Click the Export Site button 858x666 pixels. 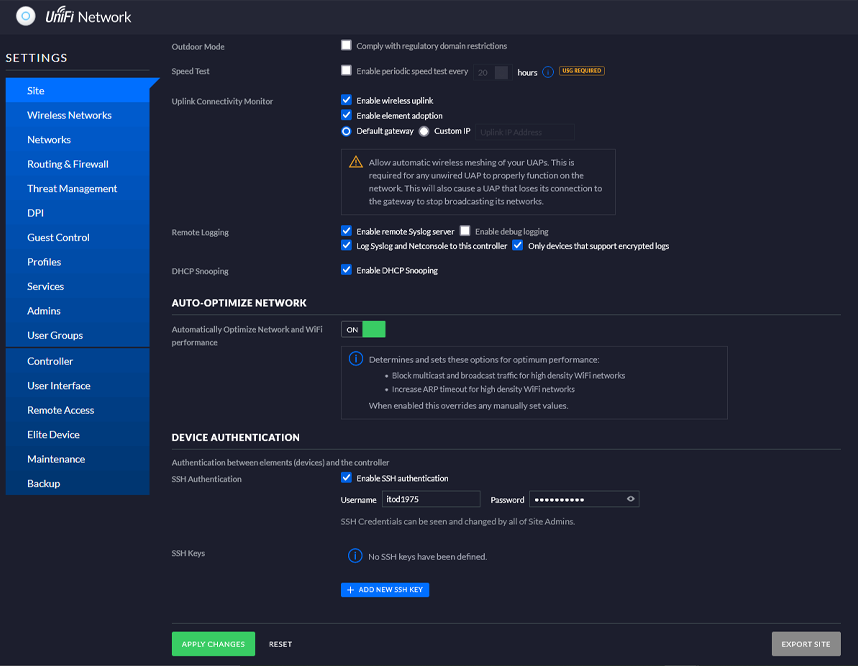[806, 644]
